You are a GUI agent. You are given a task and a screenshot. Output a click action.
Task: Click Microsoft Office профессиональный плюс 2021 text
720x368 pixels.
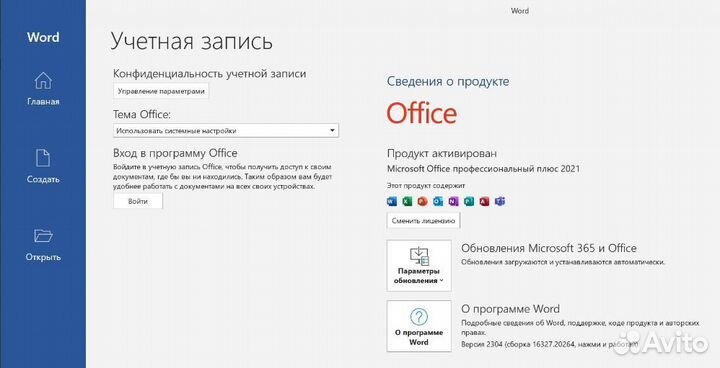pos(483,169)
